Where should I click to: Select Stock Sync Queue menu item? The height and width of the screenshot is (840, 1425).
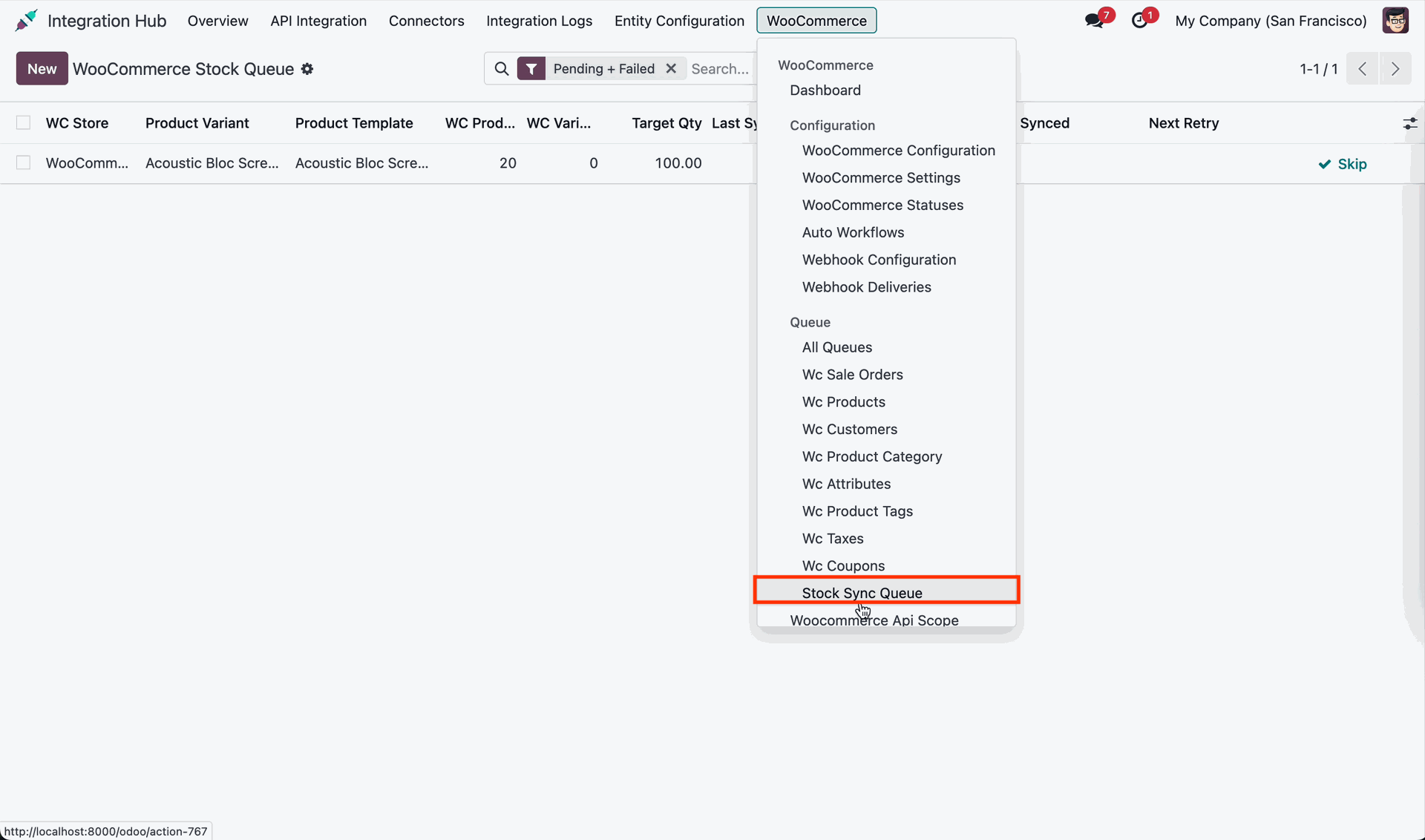(x=886, y=593)
